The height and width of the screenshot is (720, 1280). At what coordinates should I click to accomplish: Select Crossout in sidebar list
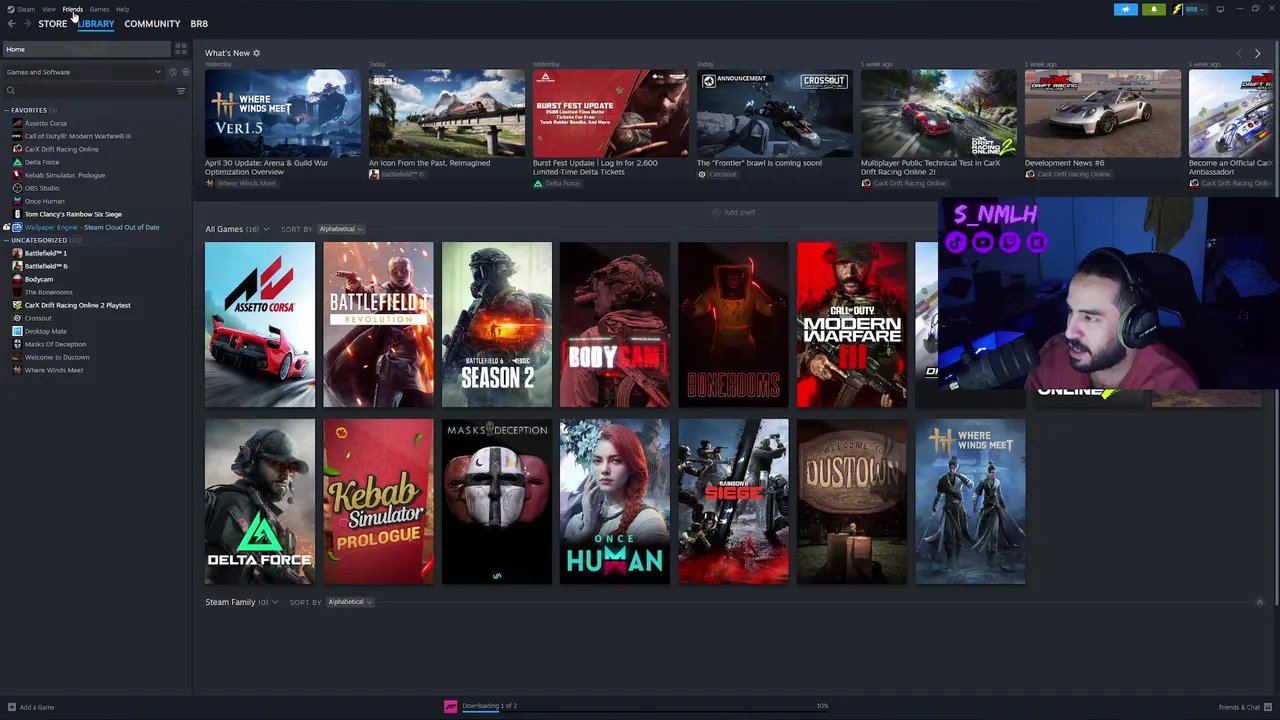(x=38, y=318)
